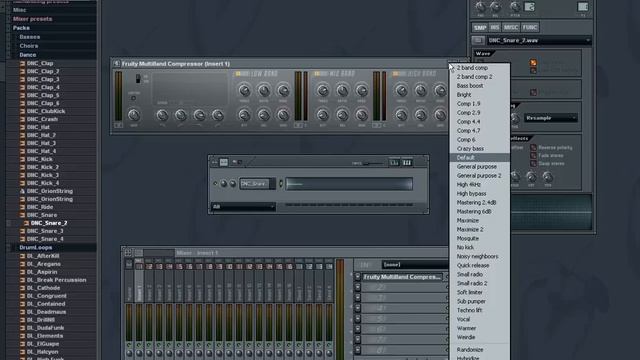The height and width of the screenshot is (360, 640).
Task: Toggle Fade stereo option
Action: [533, 156]
